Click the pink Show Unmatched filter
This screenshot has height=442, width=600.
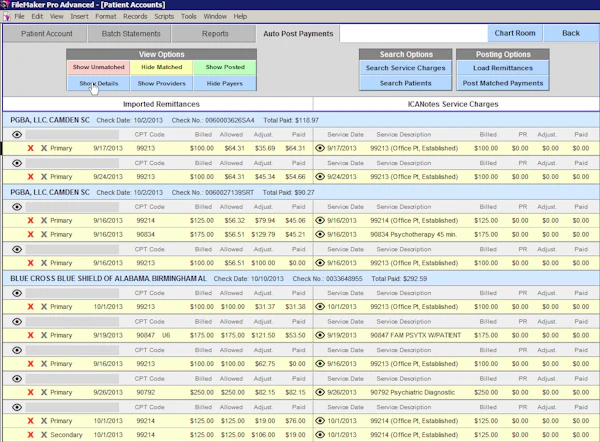99,67
